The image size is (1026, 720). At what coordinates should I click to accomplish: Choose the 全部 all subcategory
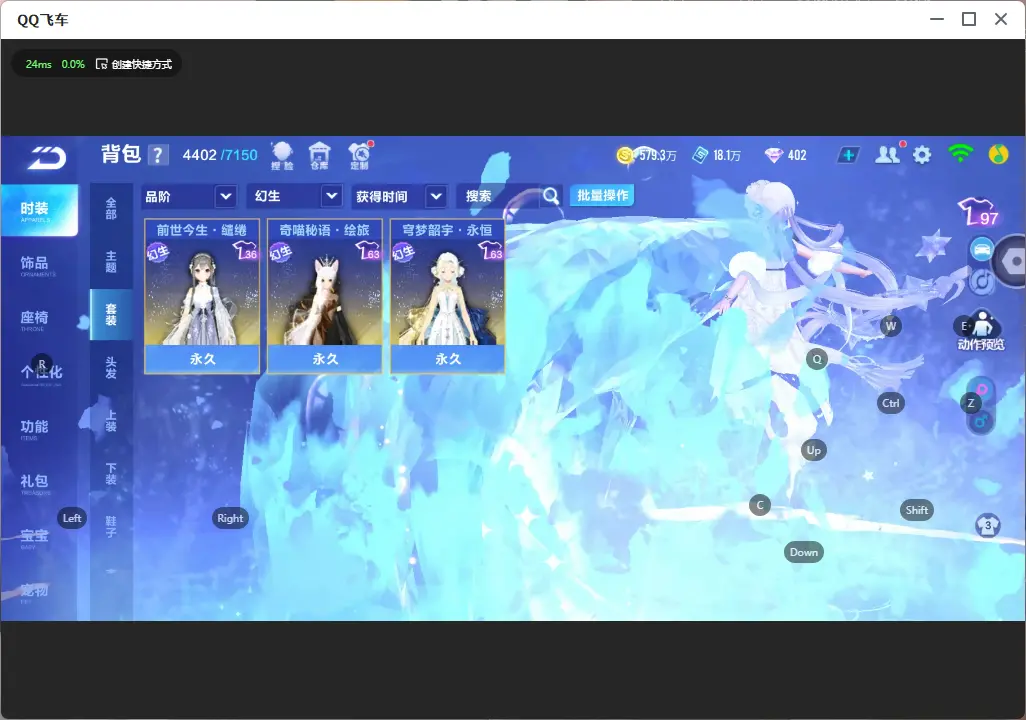(x=111, y=208)
